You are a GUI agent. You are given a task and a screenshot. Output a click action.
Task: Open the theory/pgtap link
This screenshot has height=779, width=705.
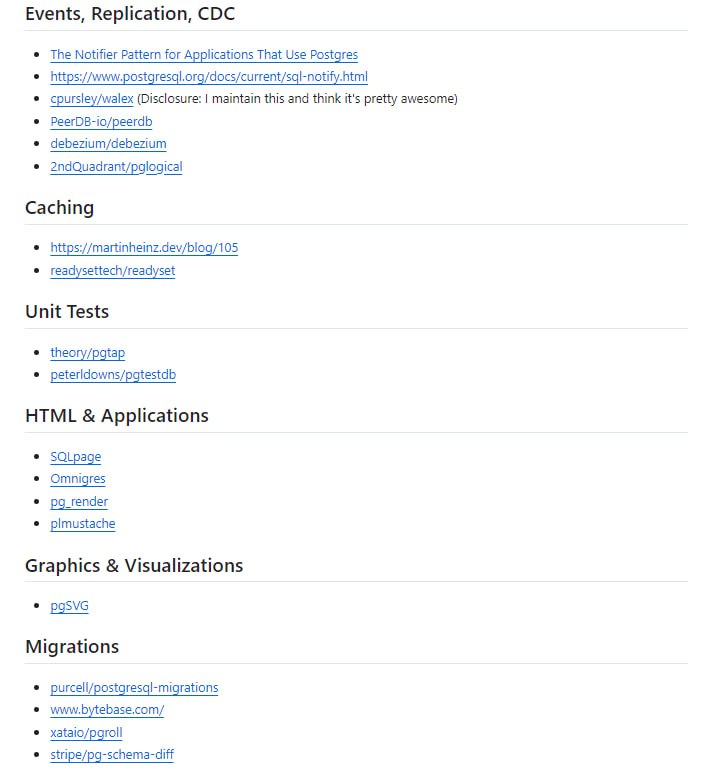tap(87, 353)
